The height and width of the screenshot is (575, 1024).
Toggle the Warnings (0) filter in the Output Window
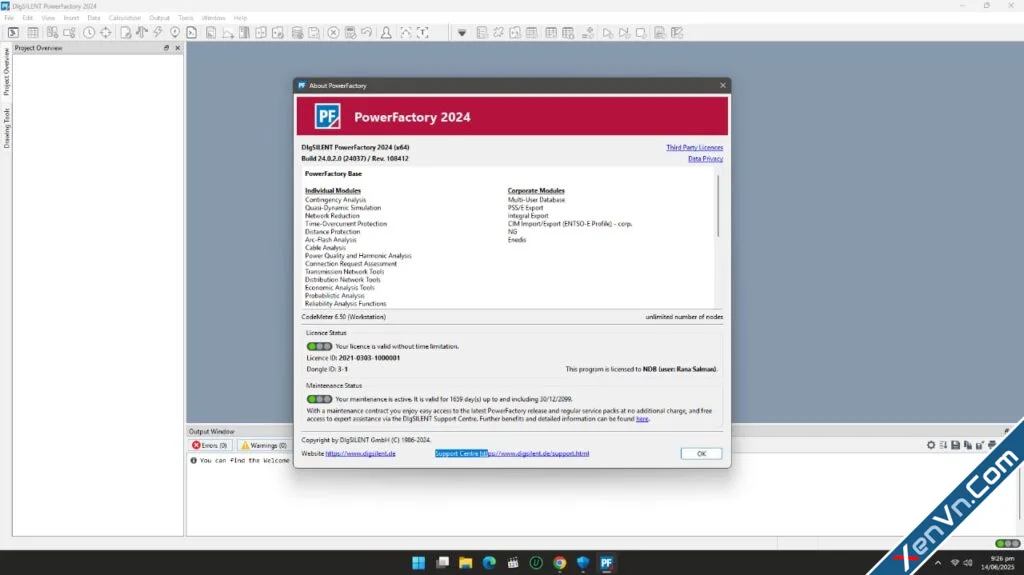(264, 446)
